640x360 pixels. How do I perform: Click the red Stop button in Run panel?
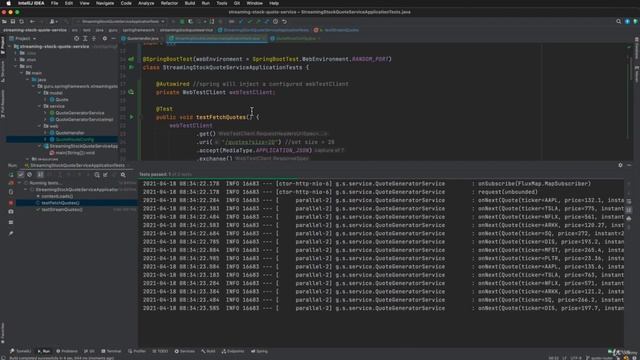(11, 203)
